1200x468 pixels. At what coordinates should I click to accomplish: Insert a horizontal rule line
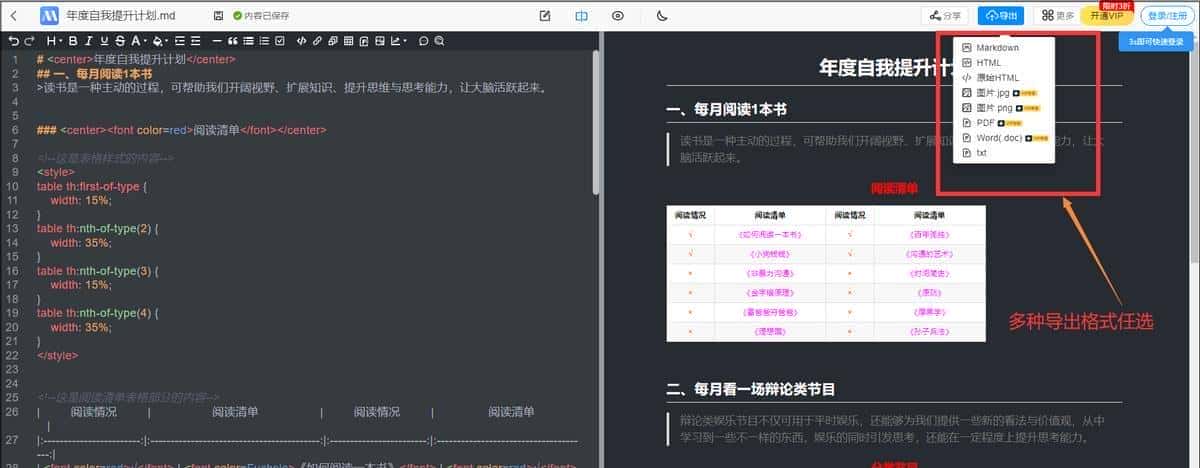tap(217, 41)
